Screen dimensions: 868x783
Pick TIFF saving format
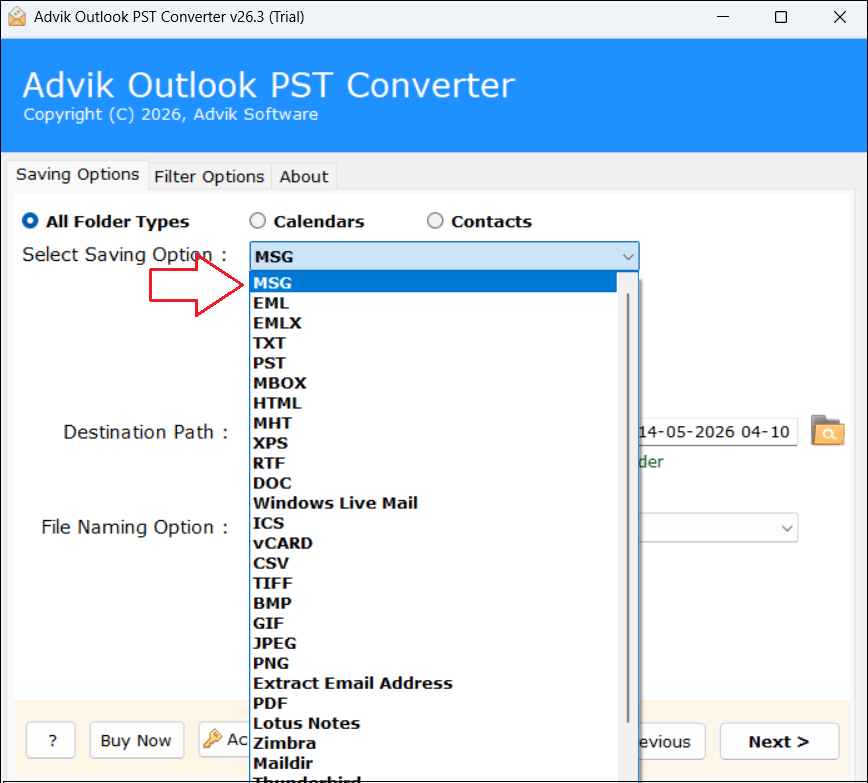pyautogui.click(x=433, y=583)
